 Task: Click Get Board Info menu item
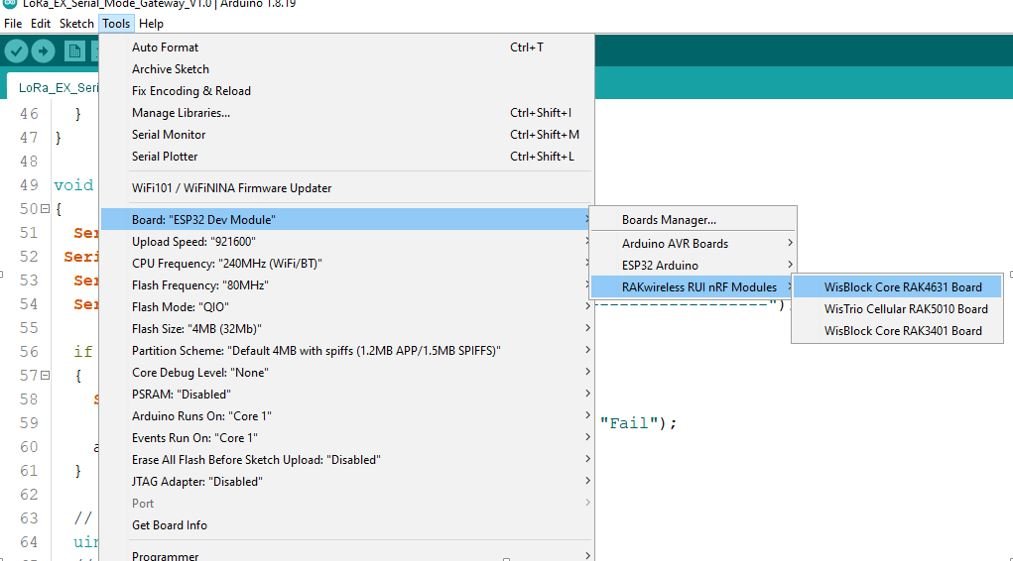click(x=169, y=525)
